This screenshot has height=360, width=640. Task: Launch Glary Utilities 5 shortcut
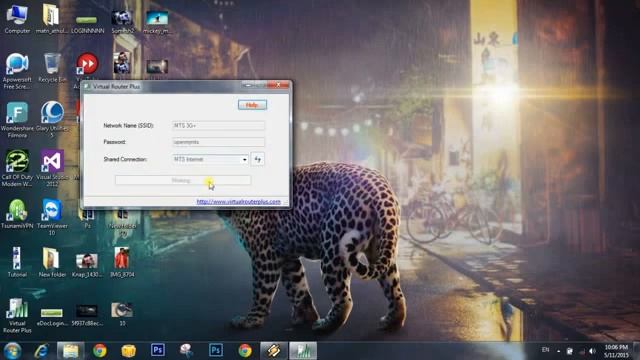pyautogui.click(x=52, y=120)
